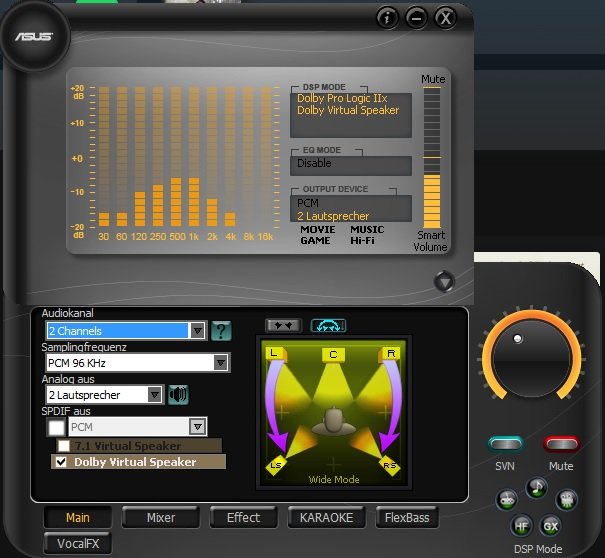605x558 pixels.
Task: Enable the SPDIF aus checkbox
Action: coord(57,427)
